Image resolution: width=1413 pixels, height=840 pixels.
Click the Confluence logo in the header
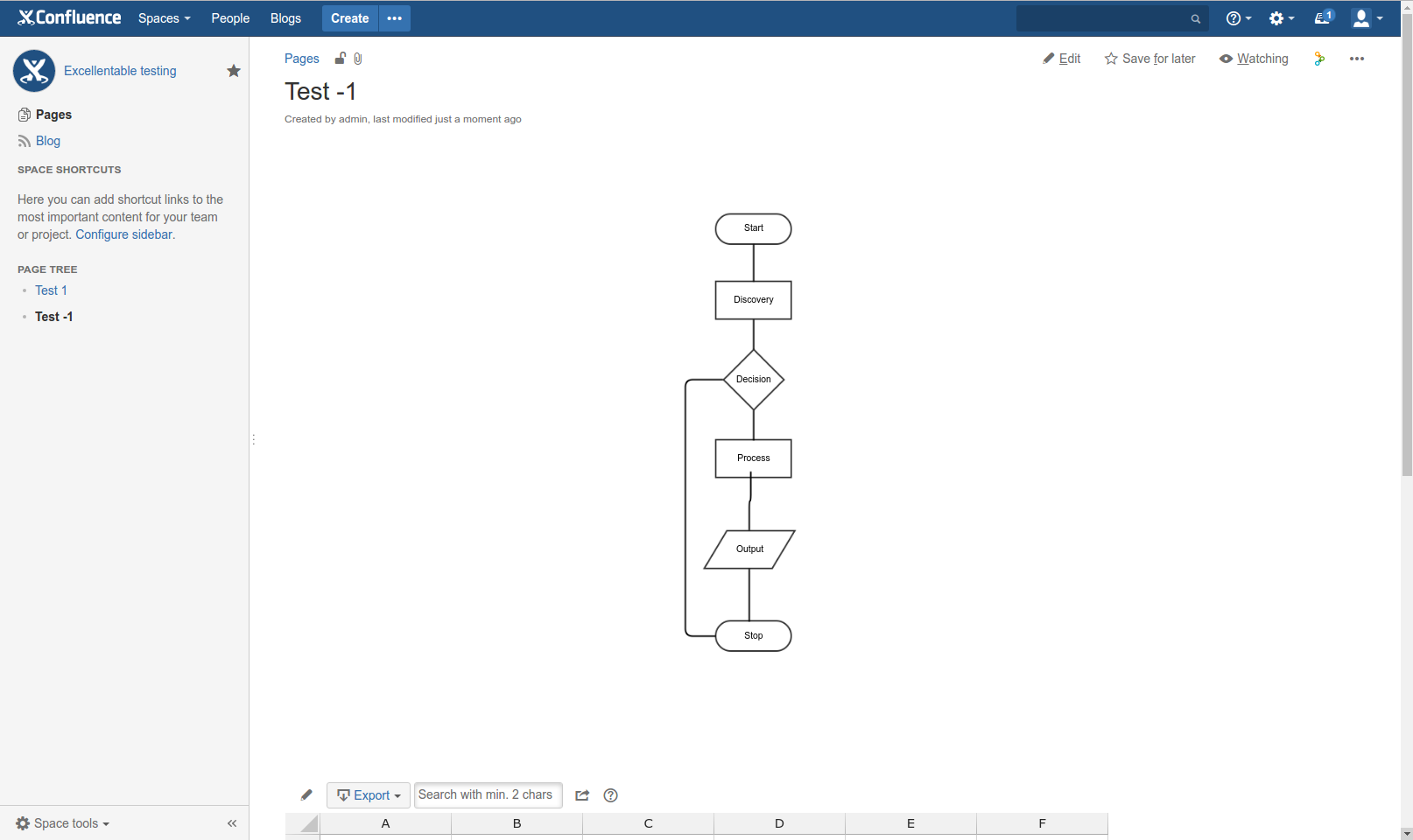[x=69, y=17]
